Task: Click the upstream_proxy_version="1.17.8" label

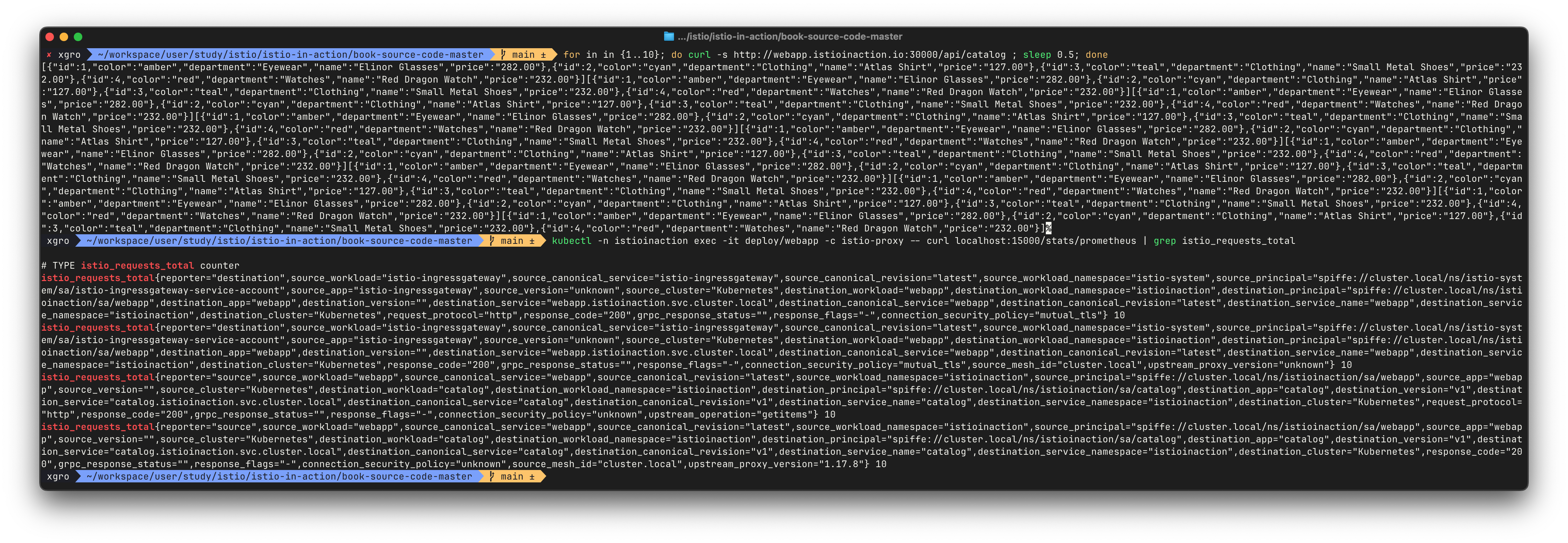Action: tap(775, 465)
